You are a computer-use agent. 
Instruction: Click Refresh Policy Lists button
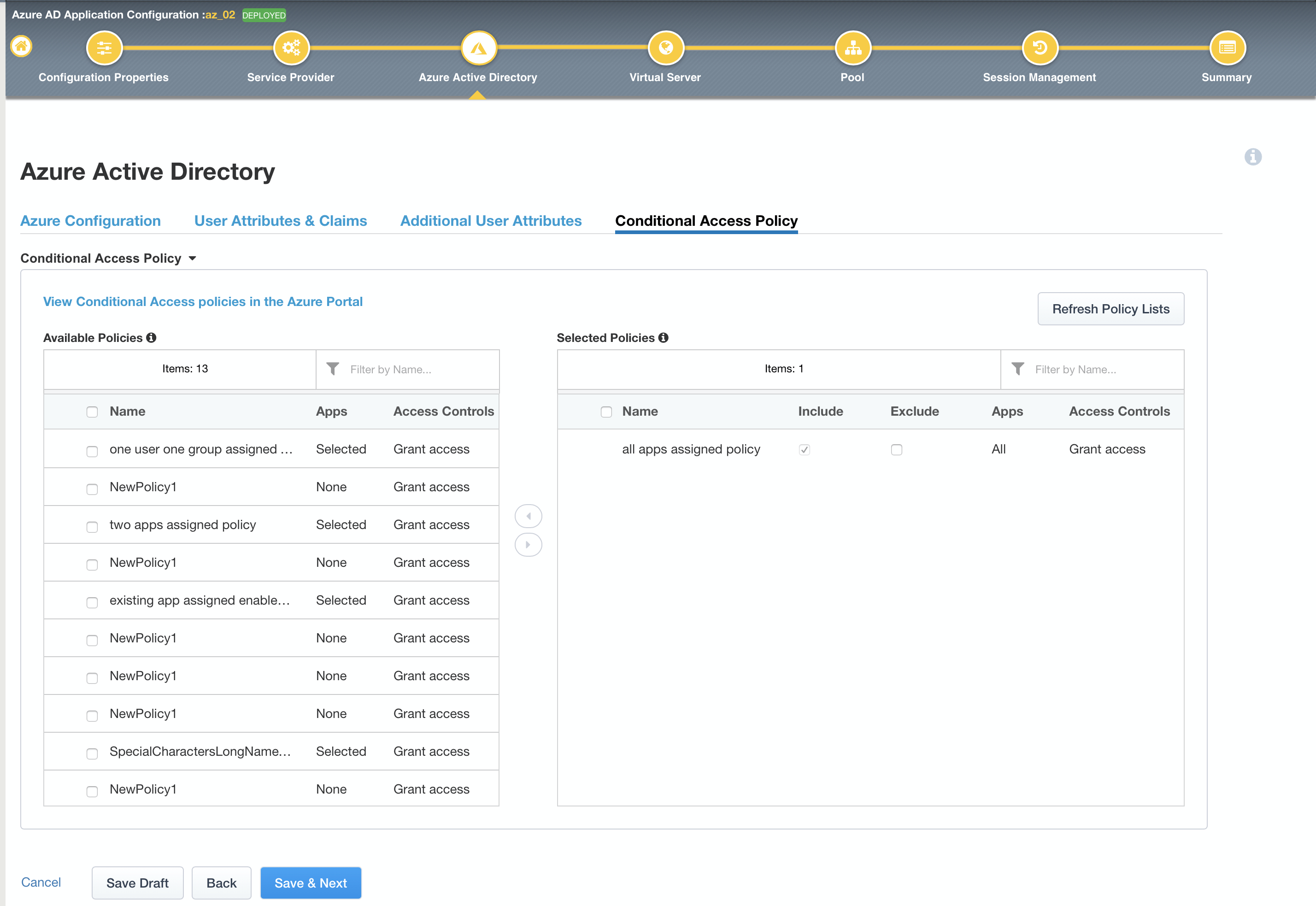(x=1110, y=309)
